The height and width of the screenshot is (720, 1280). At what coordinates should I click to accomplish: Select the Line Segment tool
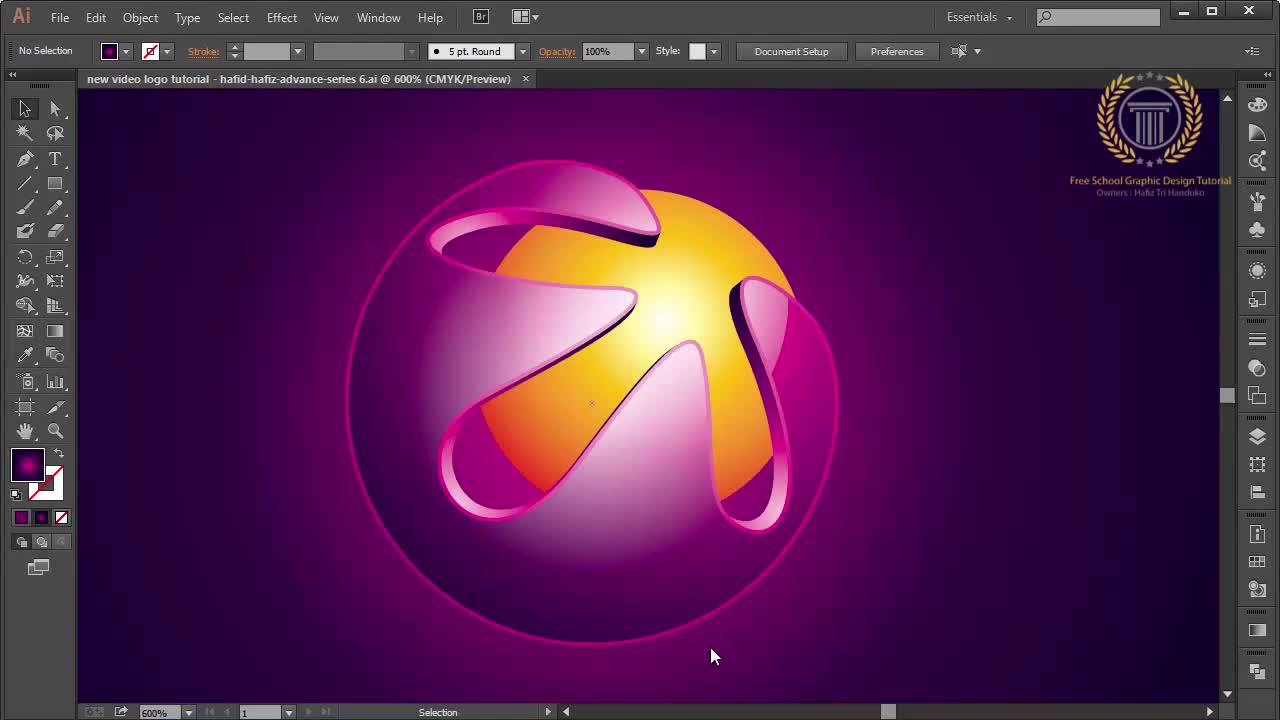point(25,184)
